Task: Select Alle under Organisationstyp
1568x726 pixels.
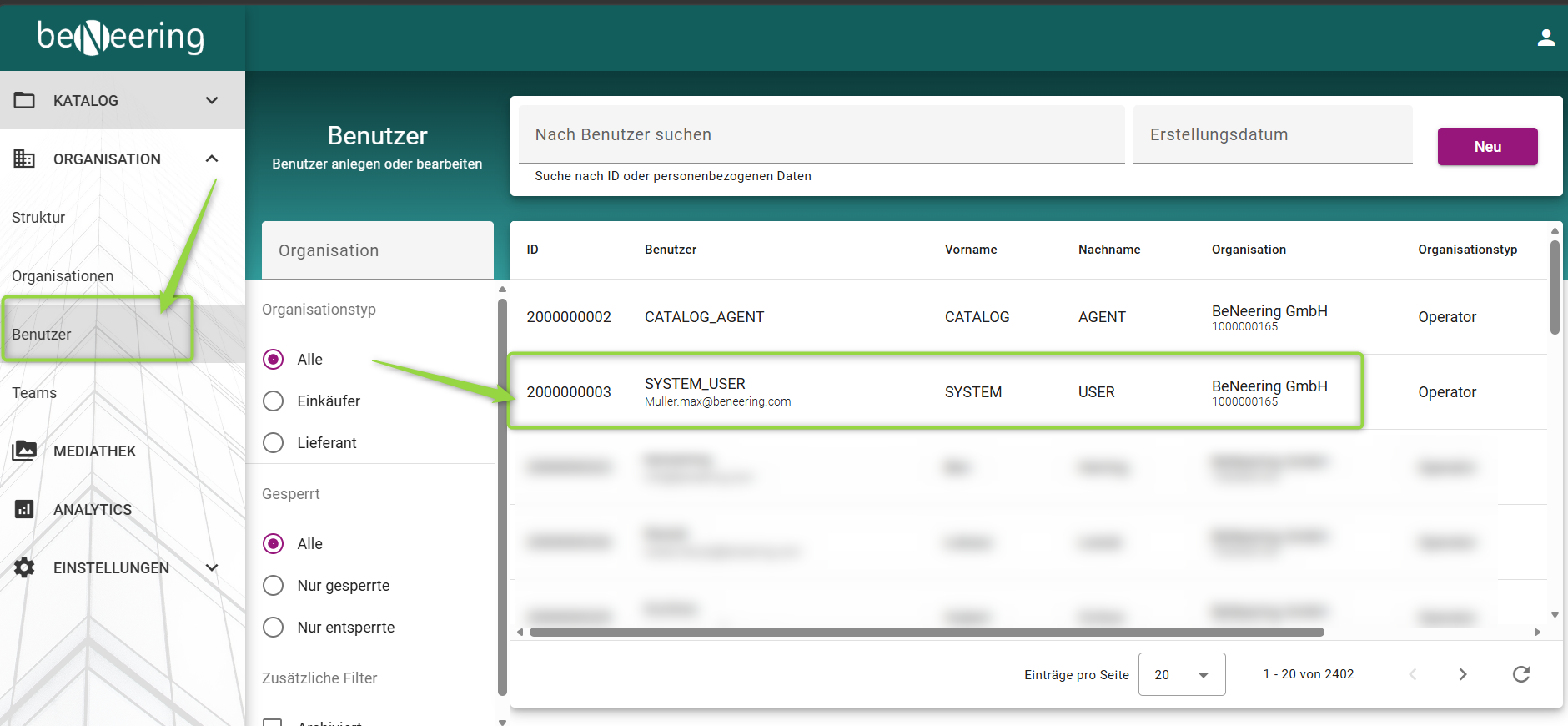Action: [273, 359]
